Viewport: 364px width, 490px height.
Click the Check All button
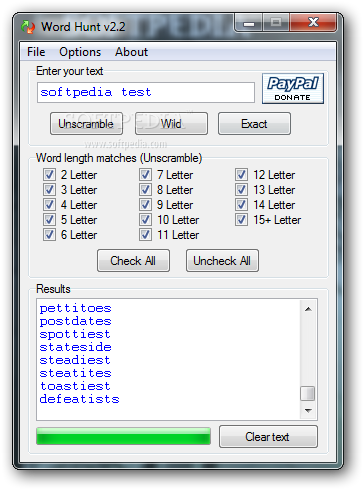(x=133, y=261)
